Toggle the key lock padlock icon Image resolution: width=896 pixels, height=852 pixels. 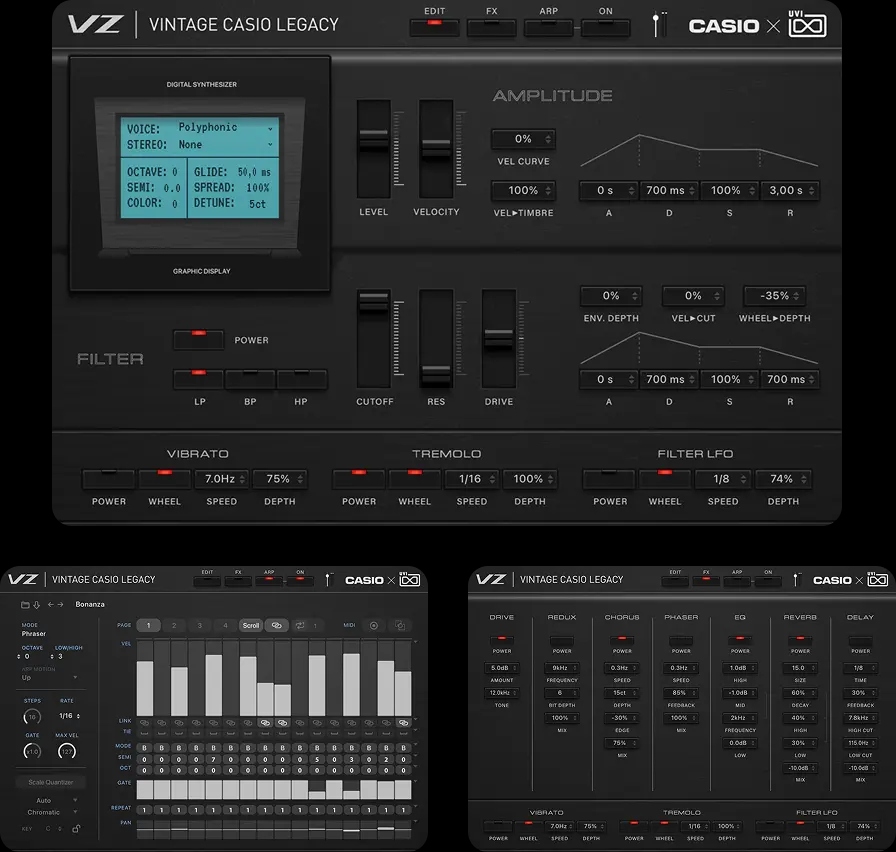[x=76, y=828]
